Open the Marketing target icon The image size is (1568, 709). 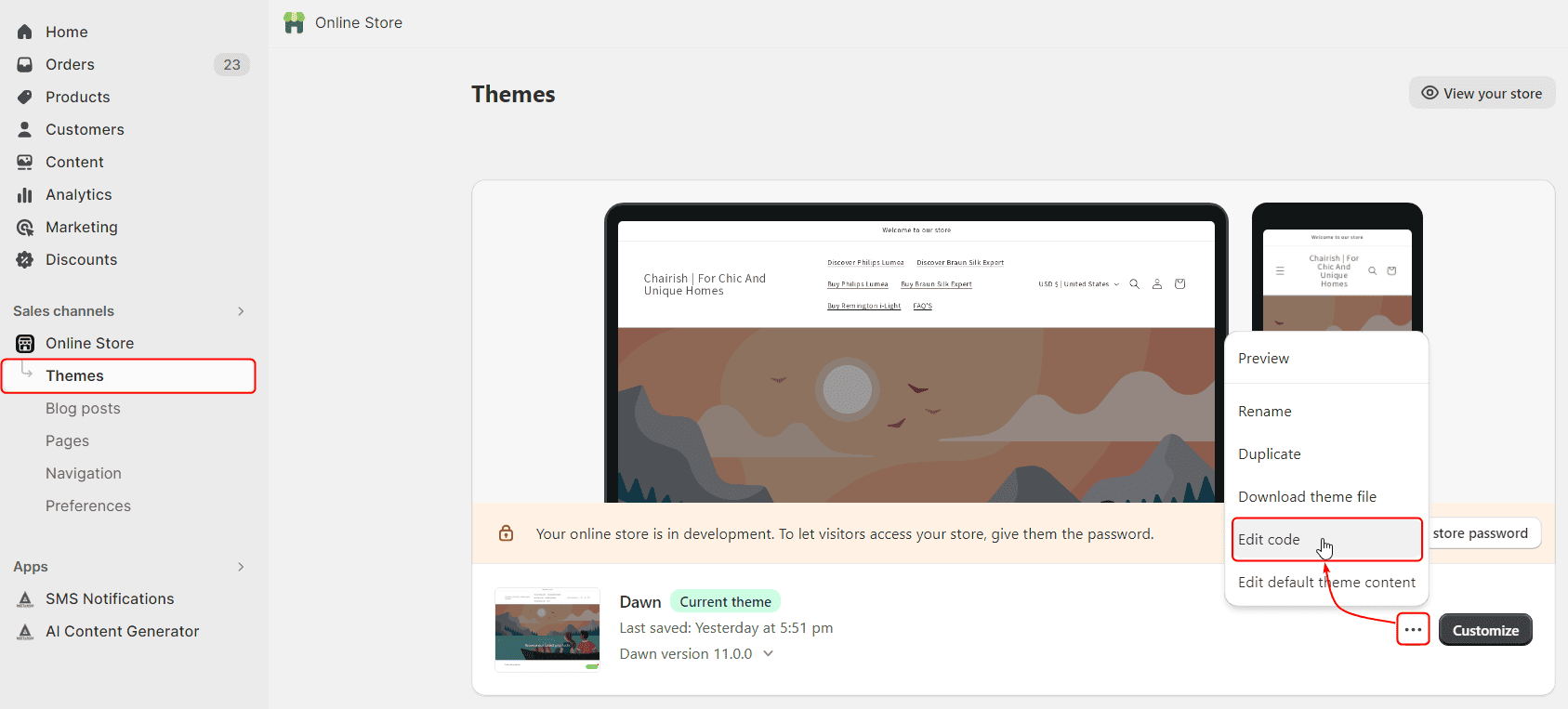pos(25,227)
